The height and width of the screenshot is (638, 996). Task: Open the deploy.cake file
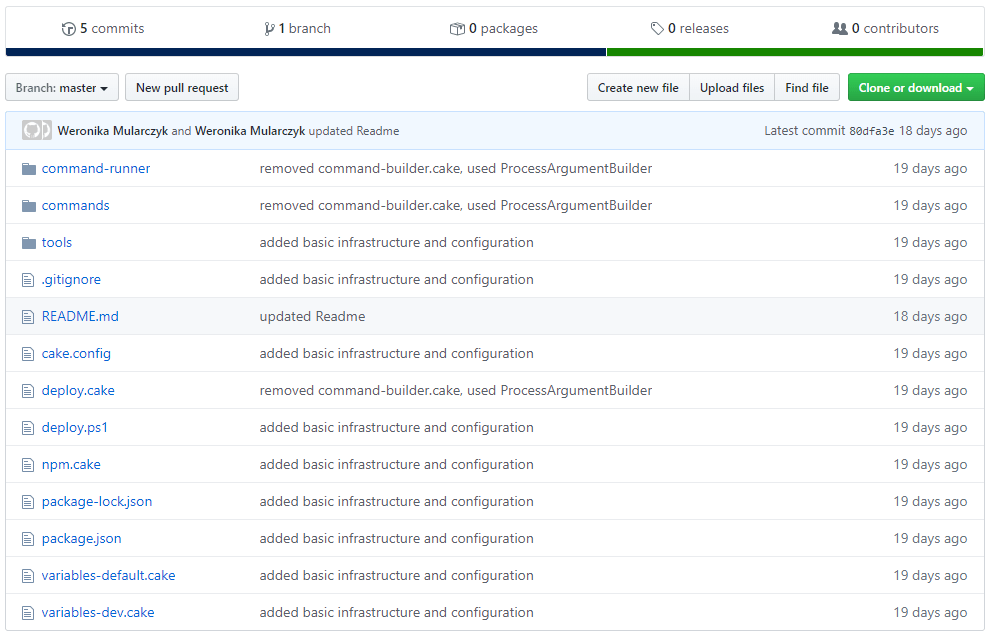78,391
